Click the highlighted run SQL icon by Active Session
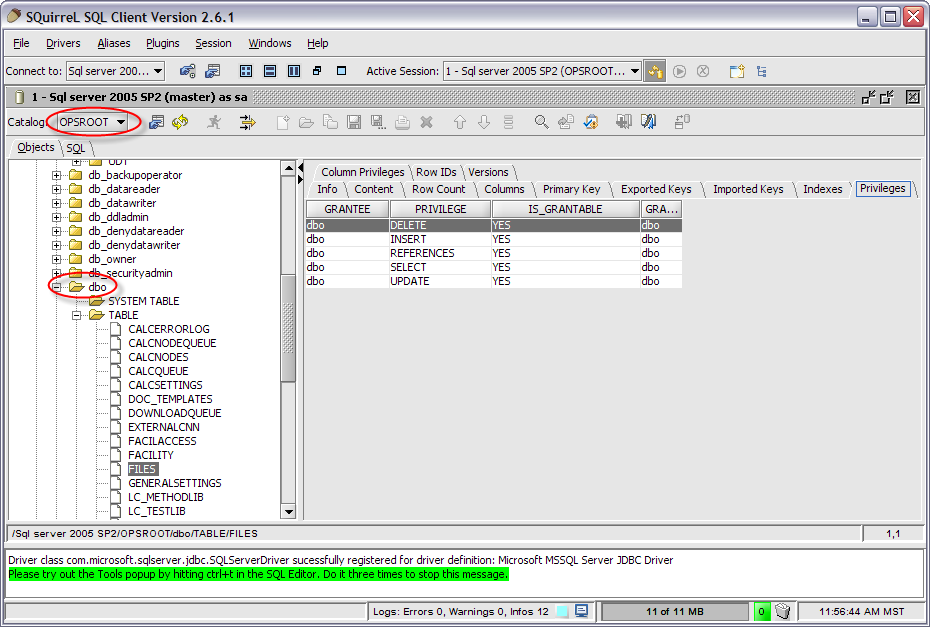The image size is (930, 627). coord(655,71)
